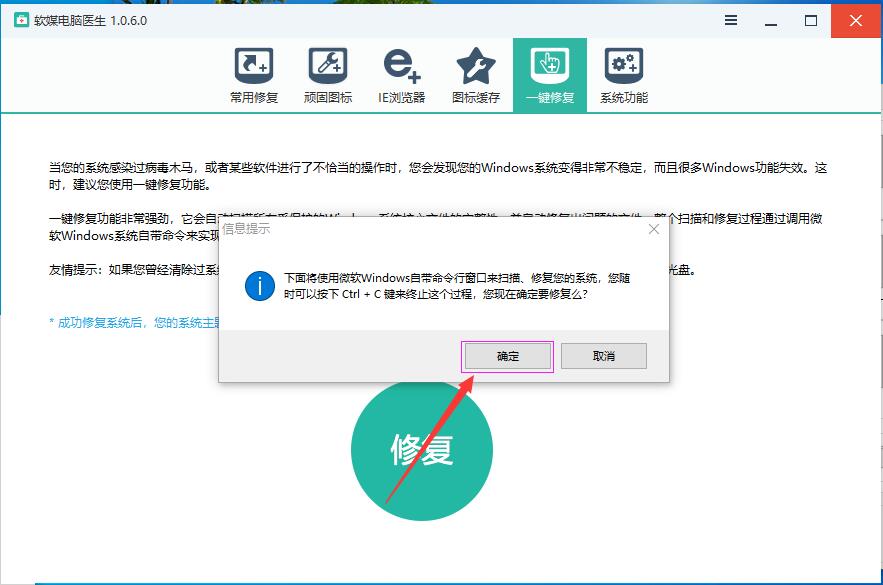Select the 顽固图标 stubborn icons tool
Screen dimensions: 883x585
point(327,75)
